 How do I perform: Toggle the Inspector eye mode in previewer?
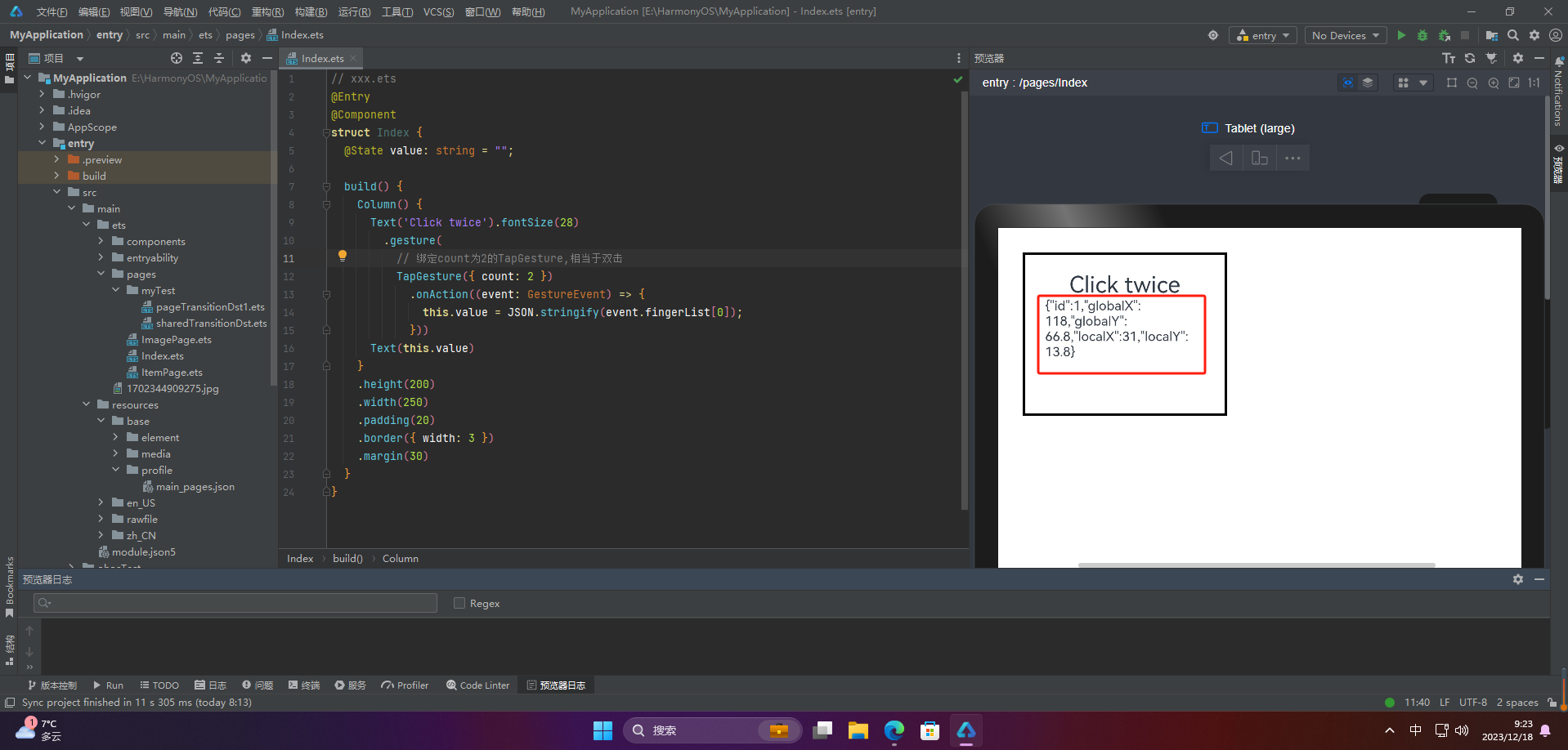pos(1348,83)
